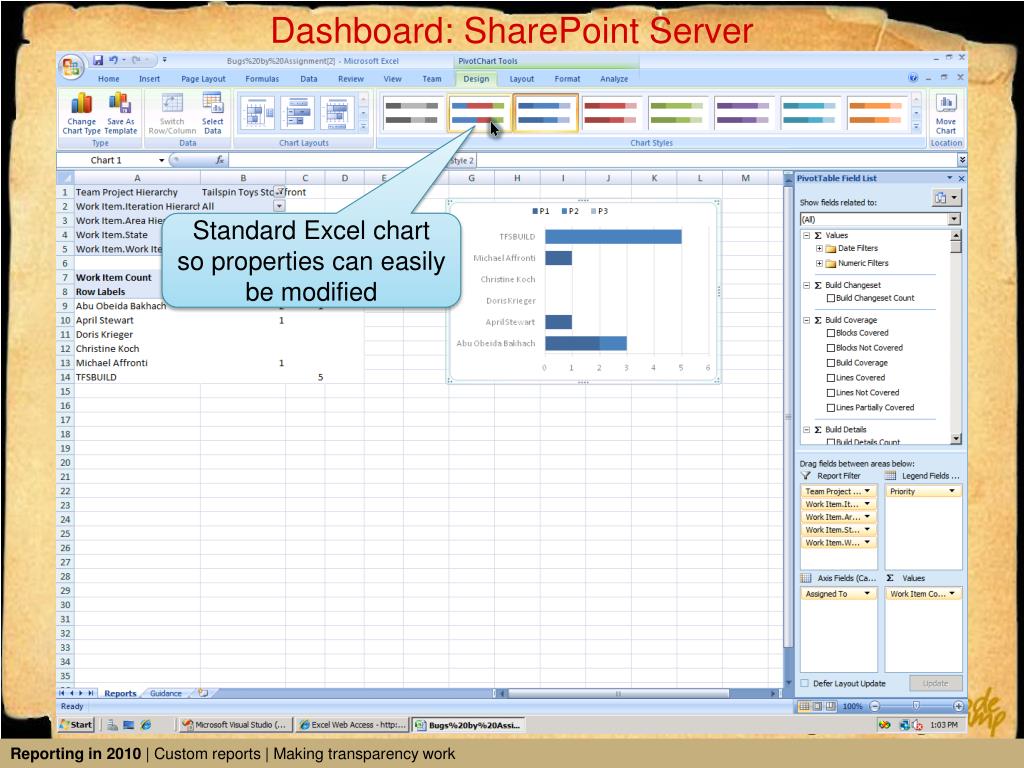
Task: Open the Home ribbon tab
Action: pos(108,78)
